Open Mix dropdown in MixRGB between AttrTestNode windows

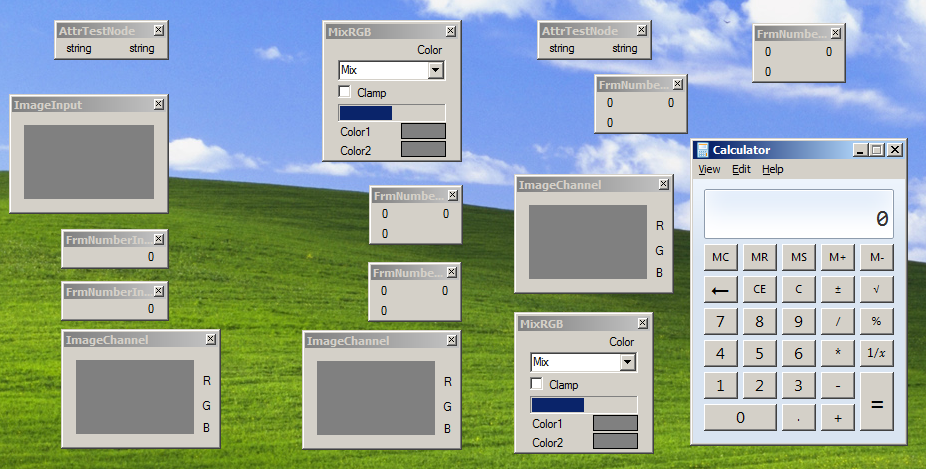(x=436, y=70)
